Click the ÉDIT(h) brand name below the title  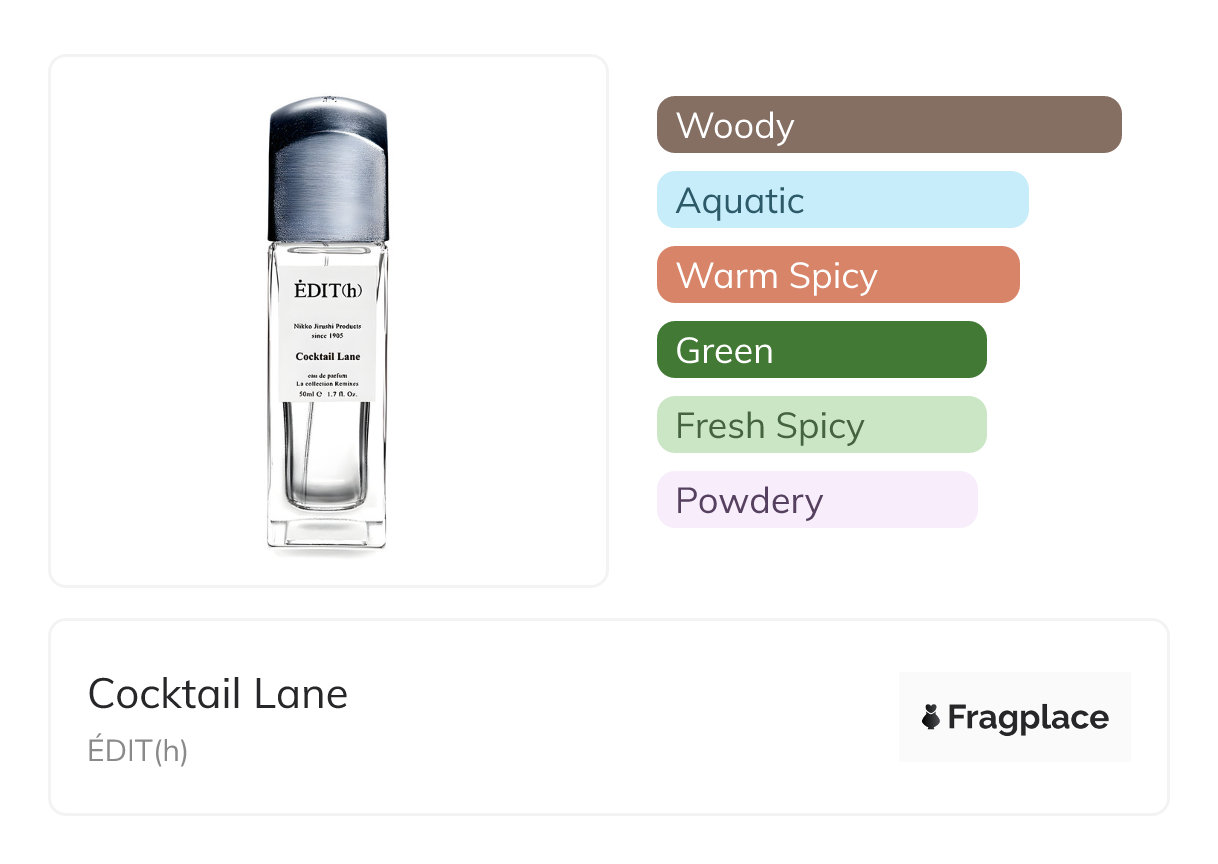click(x=138, y=750)
